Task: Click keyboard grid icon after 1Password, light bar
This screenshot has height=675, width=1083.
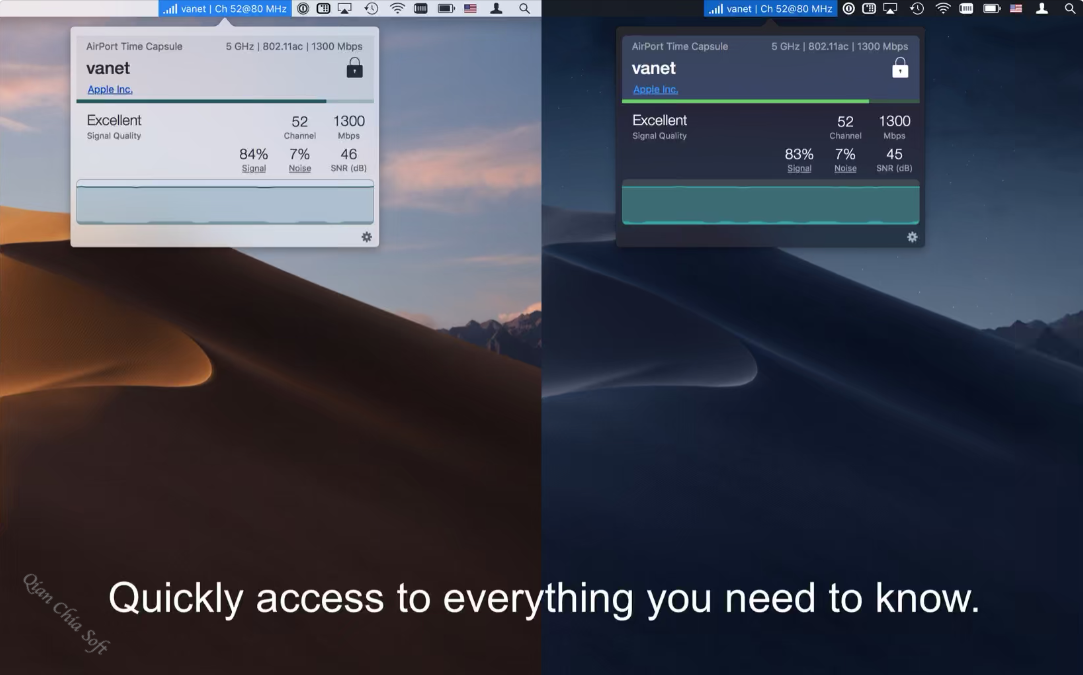Action: click(x=323, y=8)
